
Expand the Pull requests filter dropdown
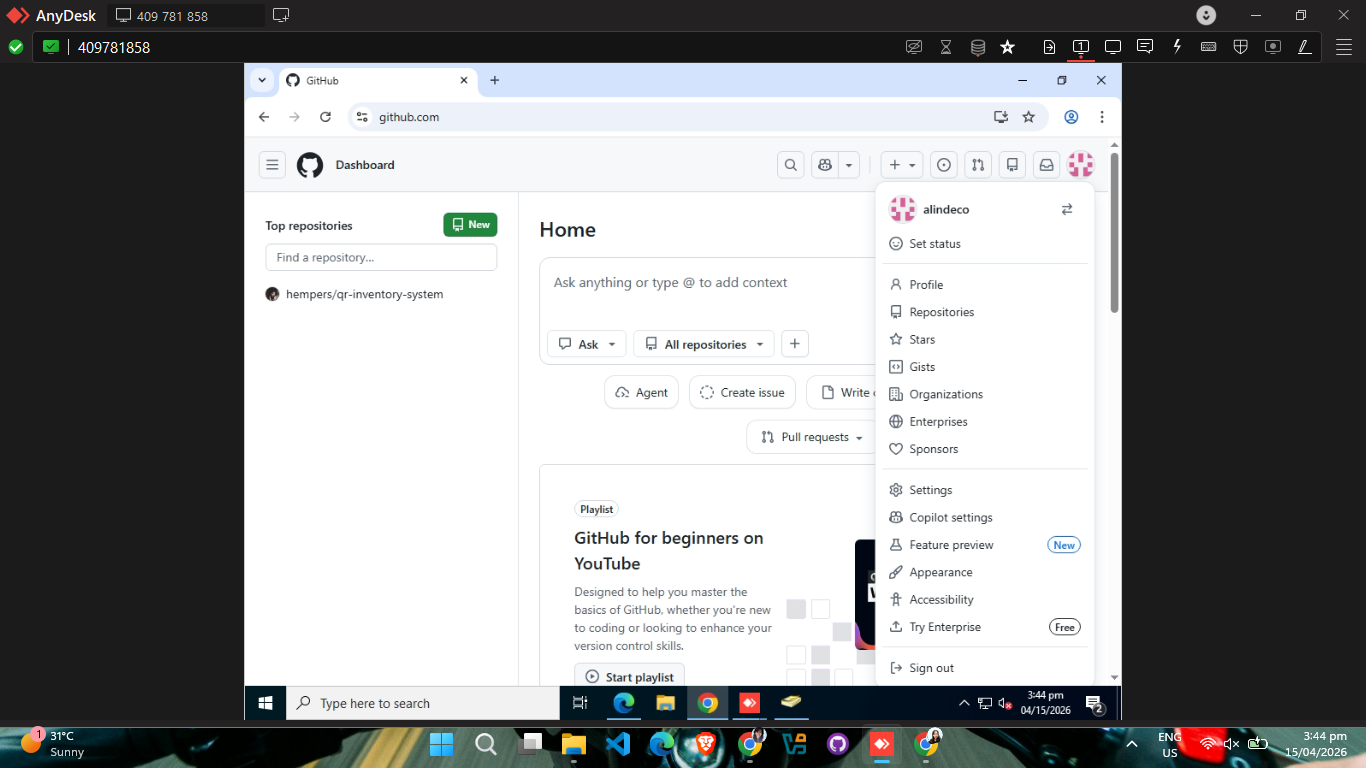coord(812,437)
